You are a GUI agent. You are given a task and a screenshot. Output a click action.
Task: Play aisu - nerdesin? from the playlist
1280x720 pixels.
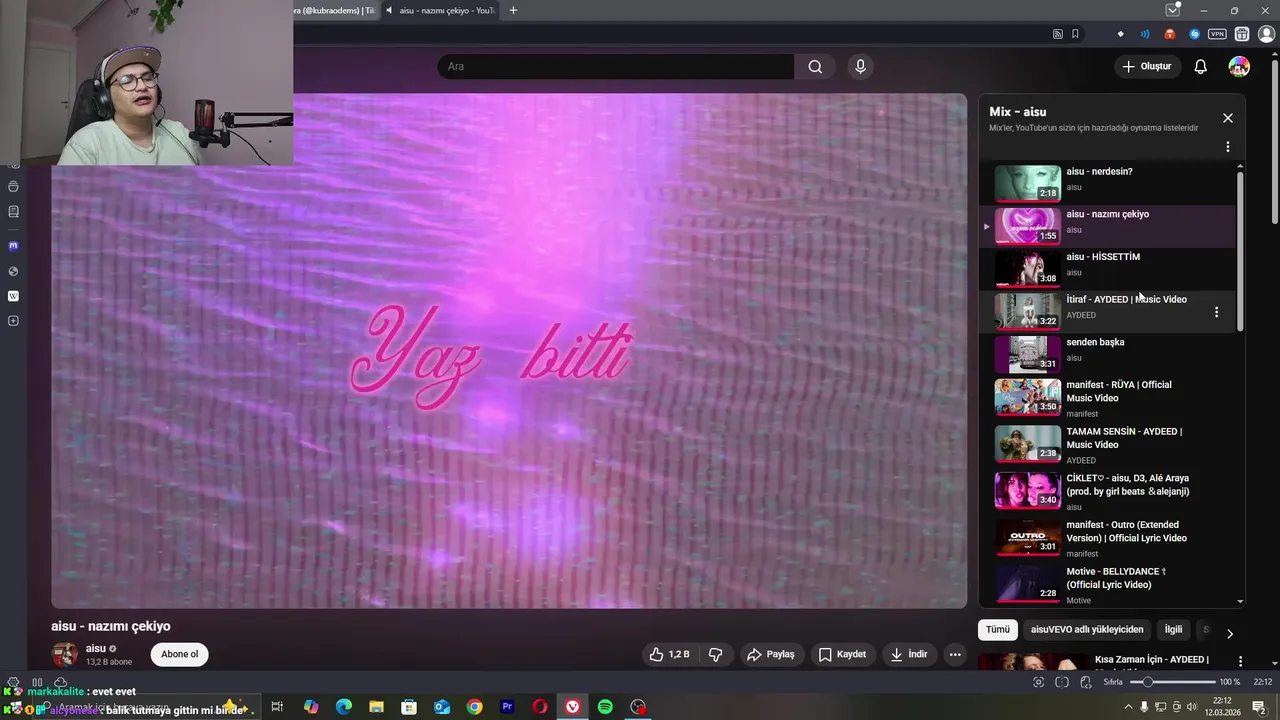(x=1110, y=183)
